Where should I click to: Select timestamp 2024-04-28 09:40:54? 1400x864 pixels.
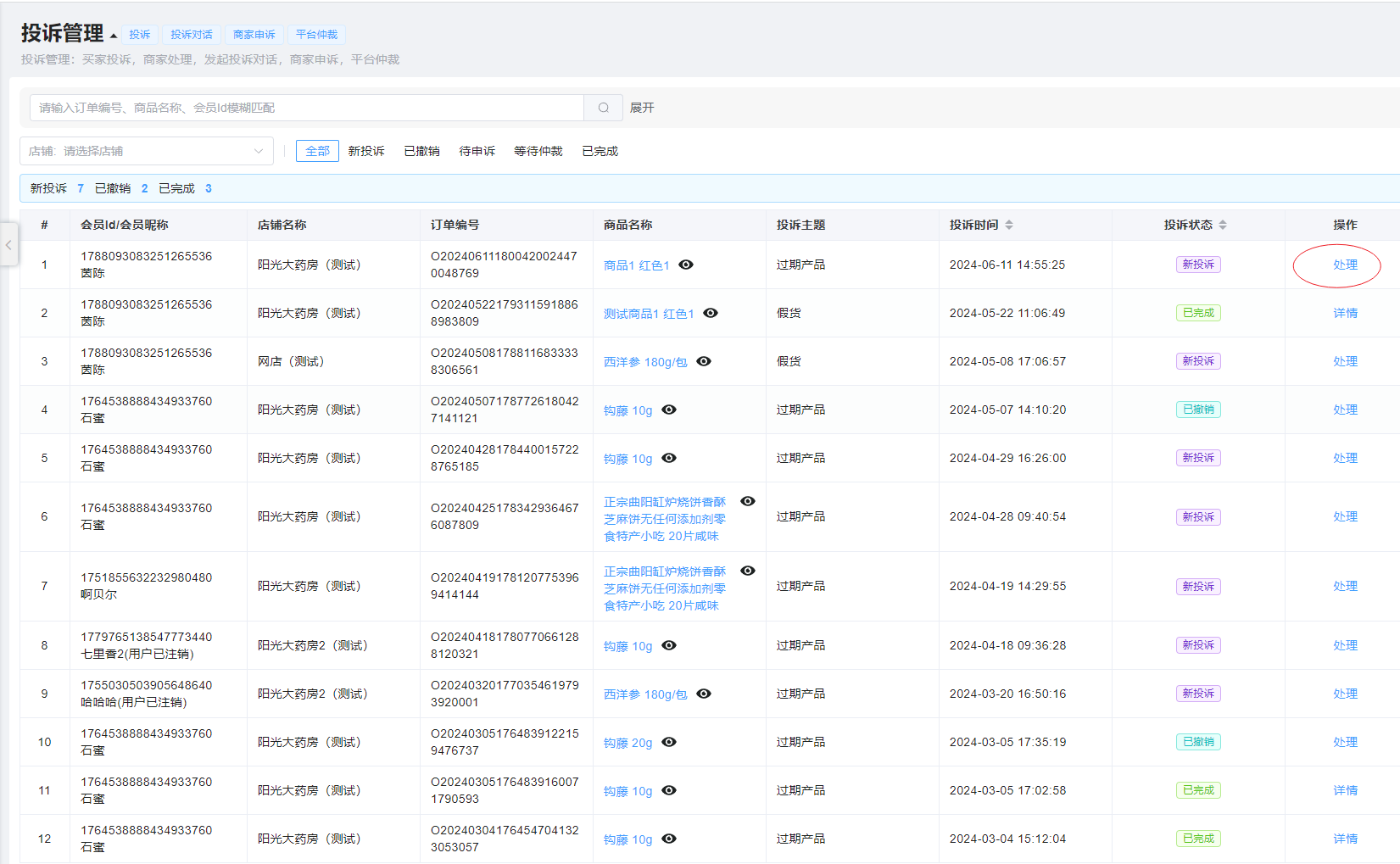[1007, 516]
